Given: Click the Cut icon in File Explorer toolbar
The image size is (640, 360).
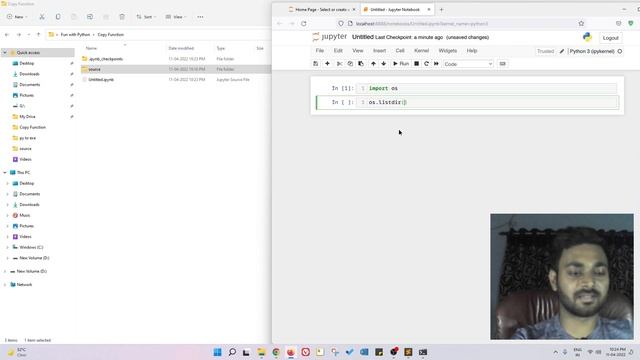Looking at the screenshot, I should [x=42, y=17].
